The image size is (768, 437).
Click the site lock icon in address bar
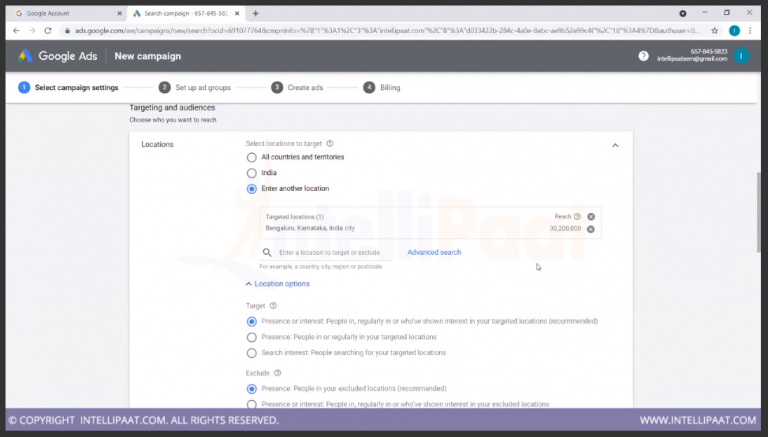pos(68,30)
